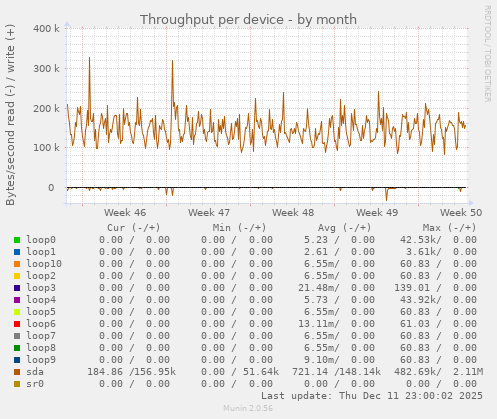Select the loop6 legend label
497x419 pixels.
pyautogui.click(x=41, y=324)
